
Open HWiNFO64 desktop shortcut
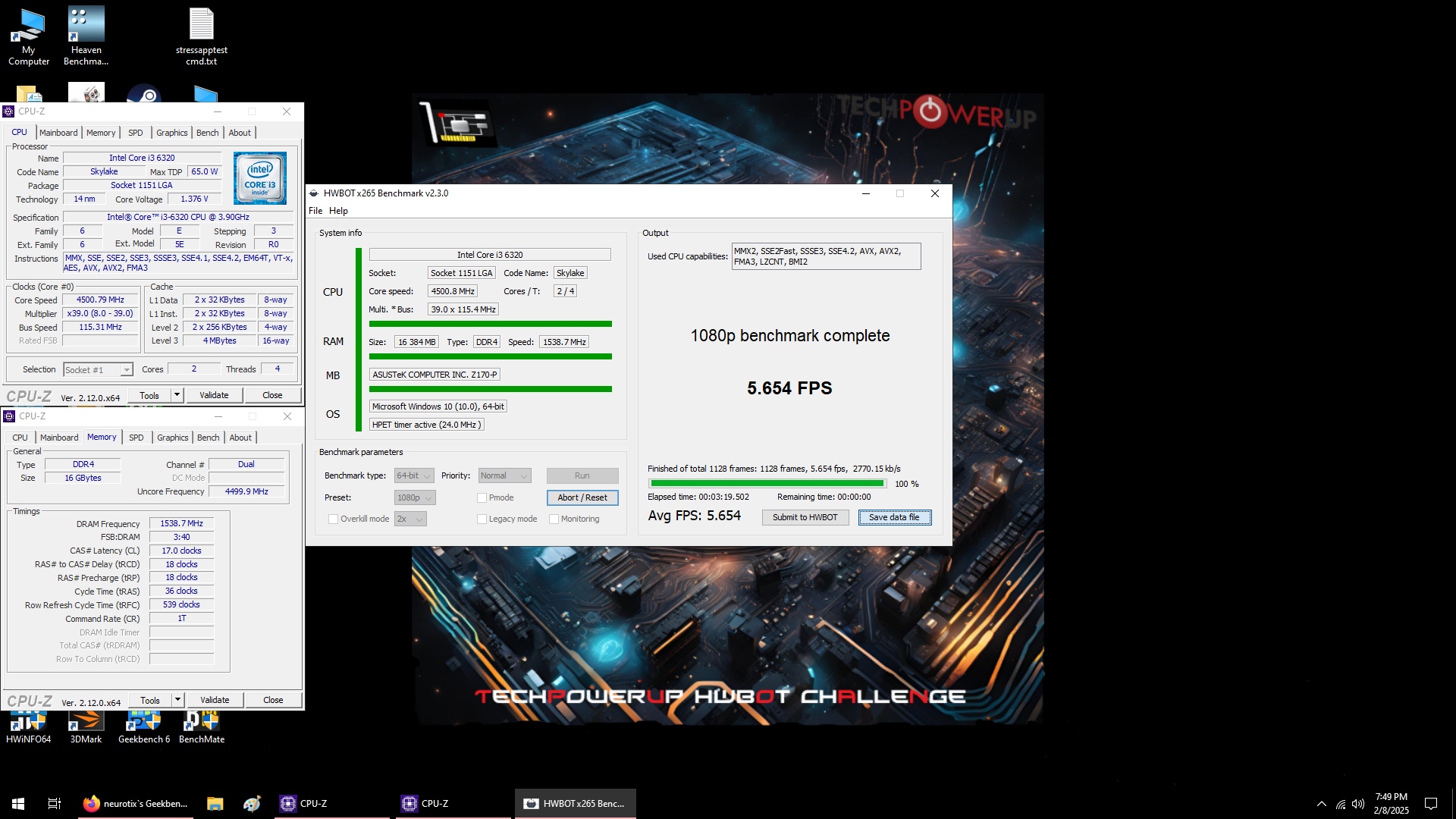coord(28,728)
